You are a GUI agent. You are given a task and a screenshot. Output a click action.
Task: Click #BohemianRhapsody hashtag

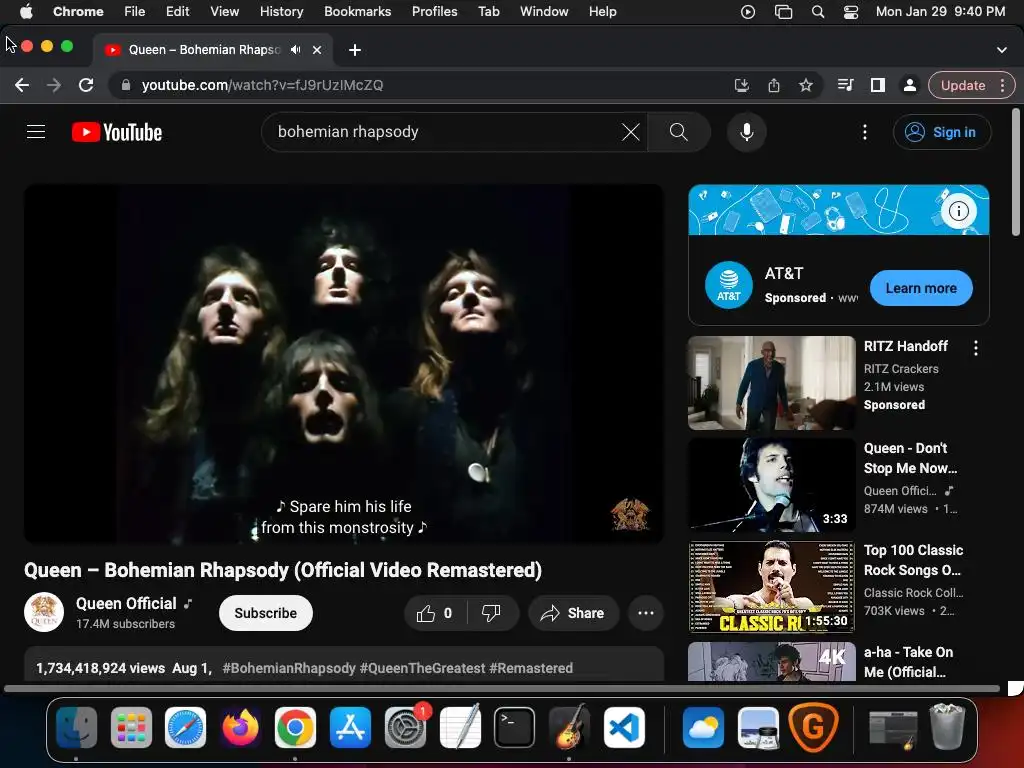tap(289, 668)
